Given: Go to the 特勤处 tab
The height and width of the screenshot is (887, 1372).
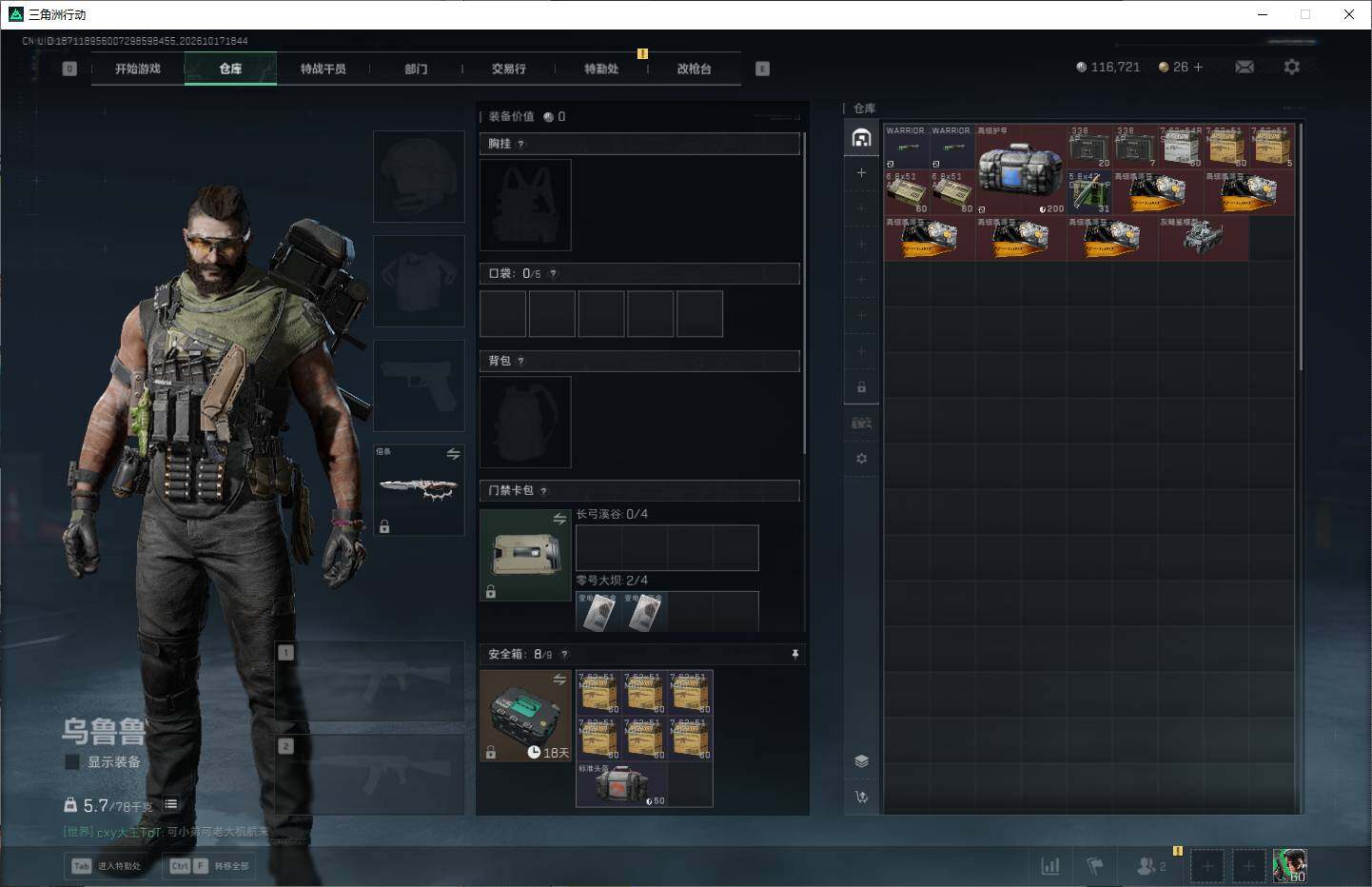Looking at the screenshot, I should 601,69.
